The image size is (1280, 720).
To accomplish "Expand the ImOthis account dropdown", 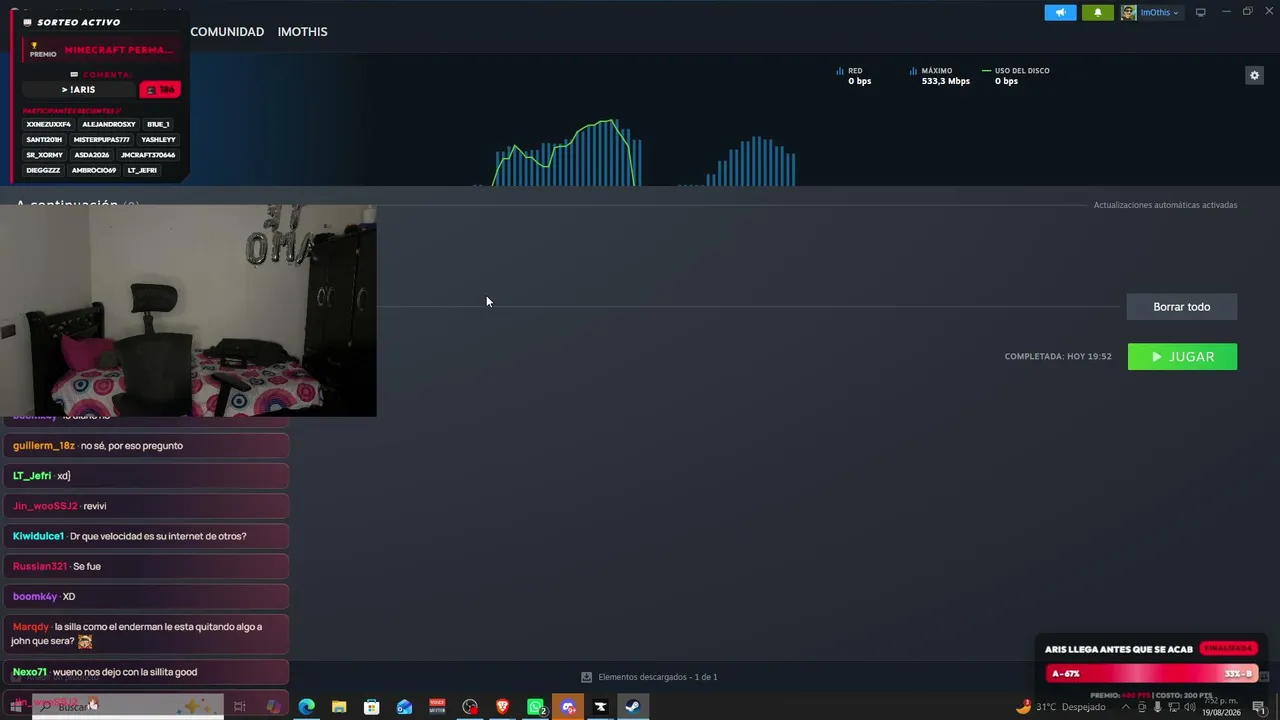I will tap(1159, 13).
